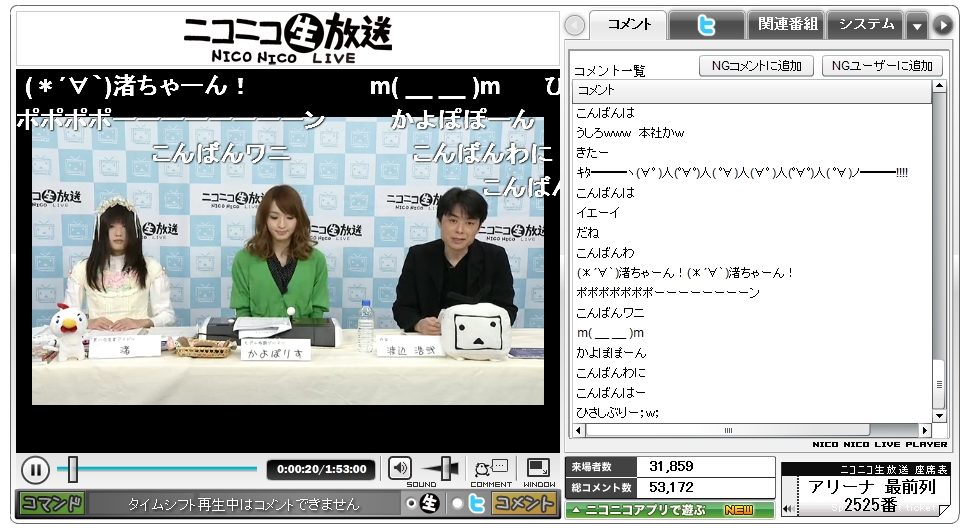The width and height of the screenshot is (970, 530).
Task: Click the horizontal scrollbar thumb
Action: point(728,430)
